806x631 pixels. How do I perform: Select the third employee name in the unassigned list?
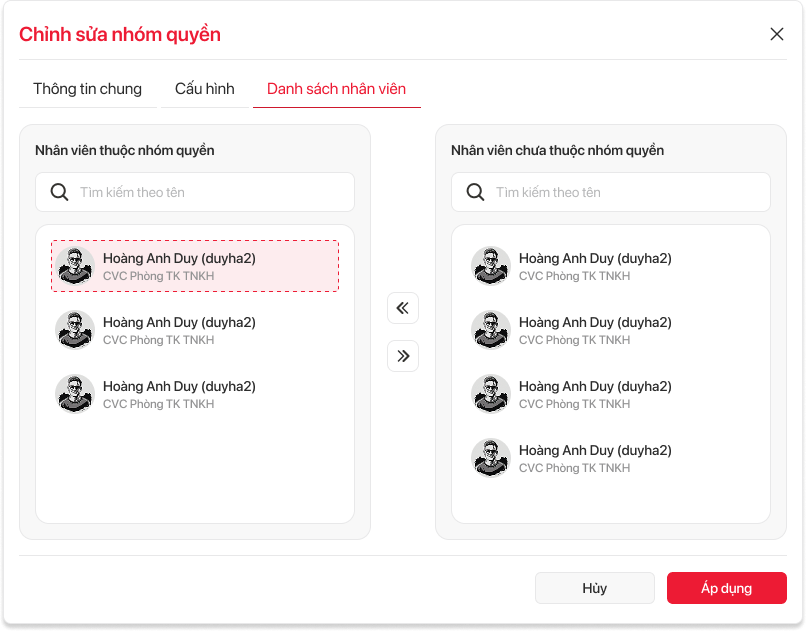pos(595,386)
